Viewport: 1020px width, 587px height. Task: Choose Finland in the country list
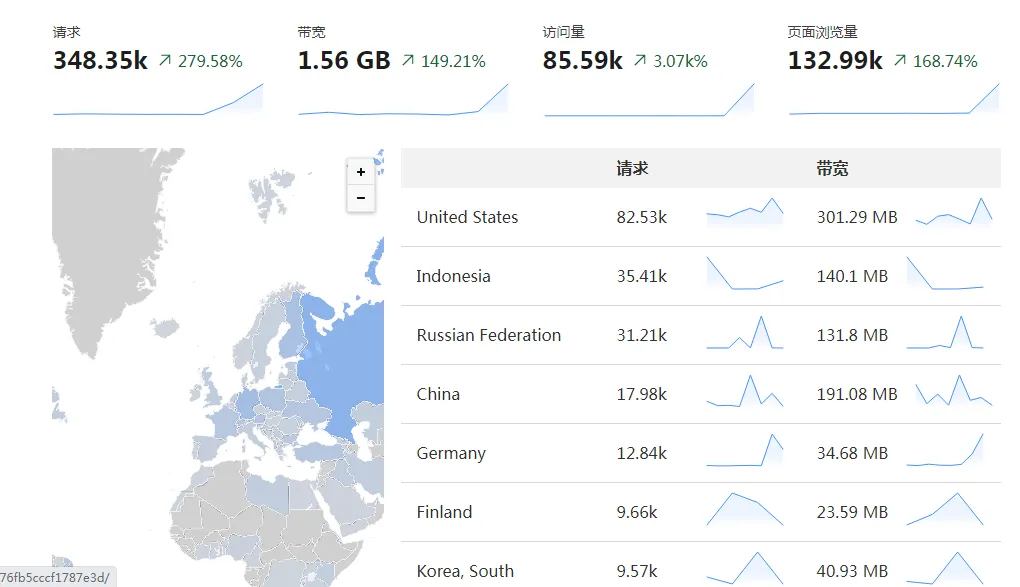pos(444,512)
